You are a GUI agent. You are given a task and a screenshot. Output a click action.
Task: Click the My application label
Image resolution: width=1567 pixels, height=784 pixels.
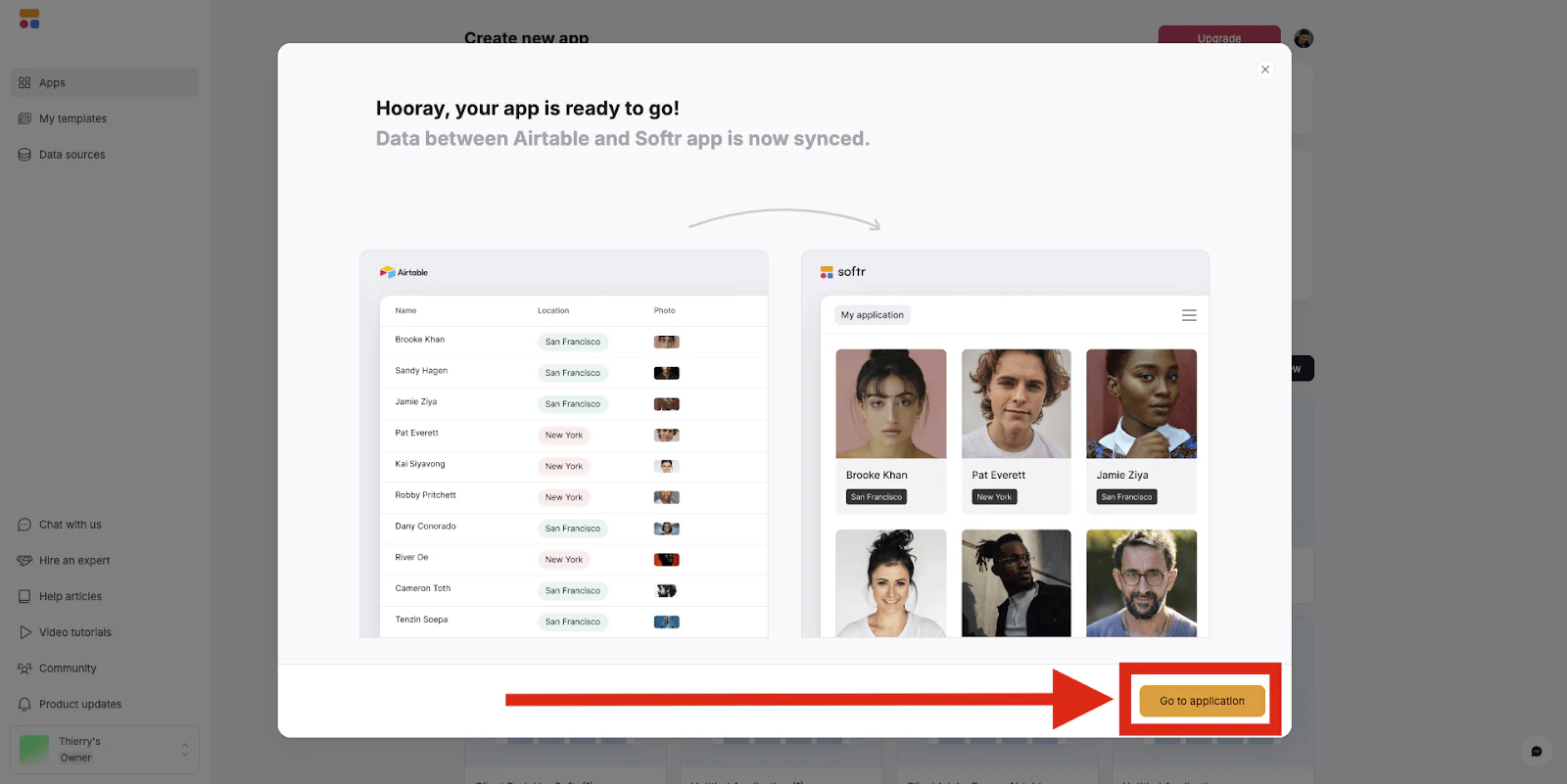pyautogui.click(x=873, y=315)
